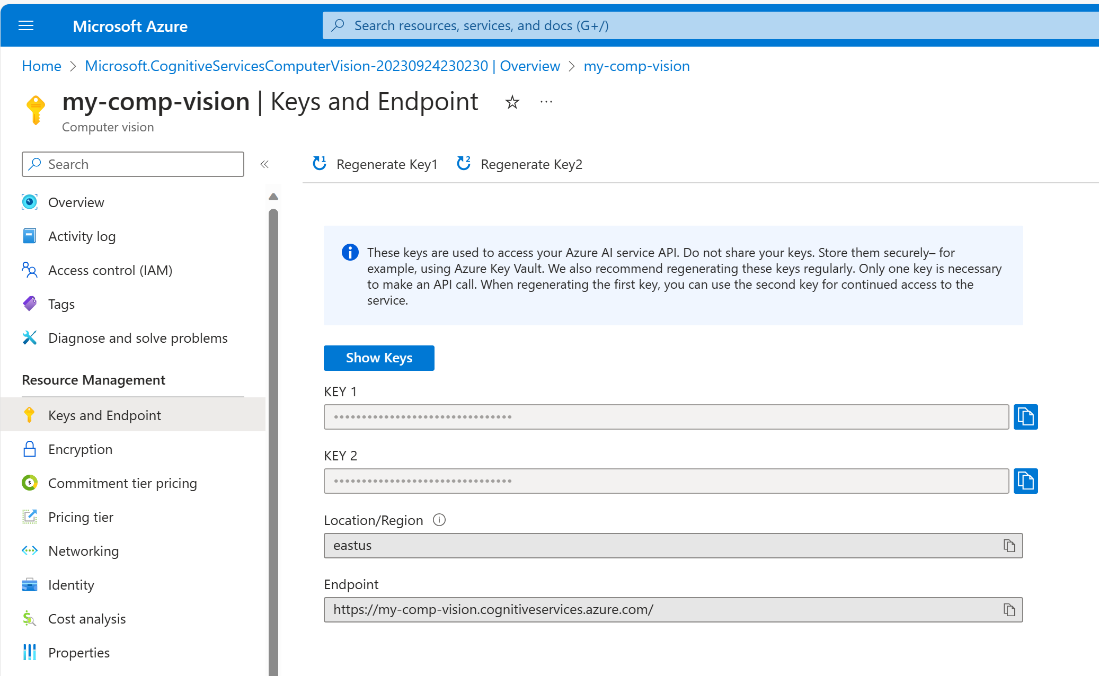Viewport: 1099px width, 676px height.
Task: Click the Endpoint URL field
Action: 673,609
